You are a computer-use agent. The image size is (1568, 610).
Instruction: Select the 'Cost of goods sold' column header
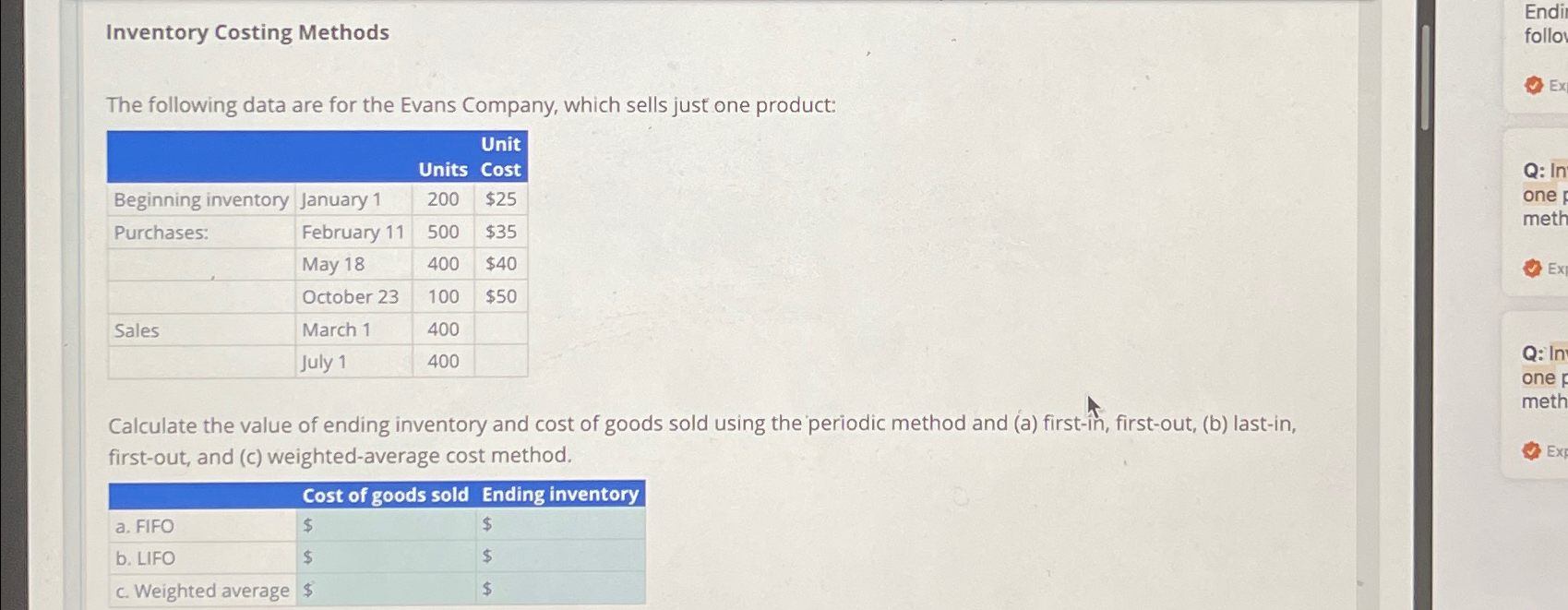coord(385,495)
